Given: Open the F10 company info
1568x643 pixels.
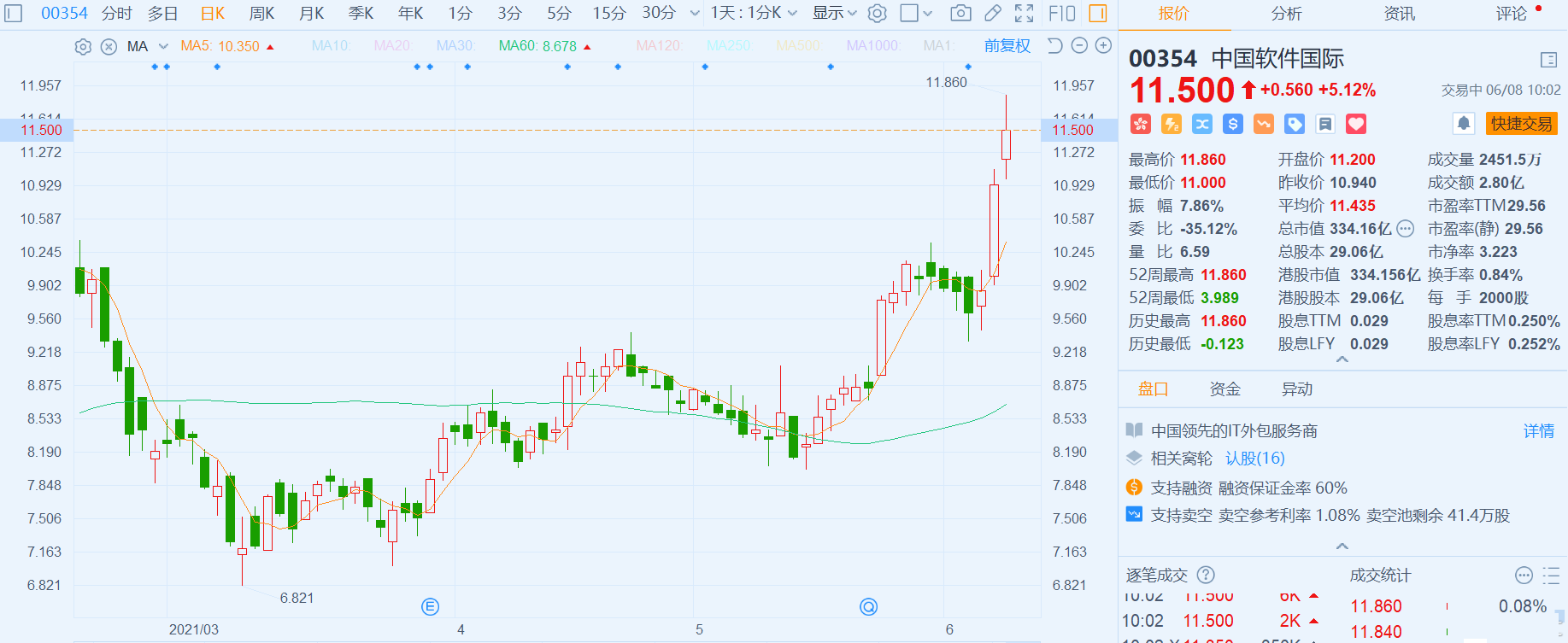Looking at the screenshot, I should click(1061, 13).
